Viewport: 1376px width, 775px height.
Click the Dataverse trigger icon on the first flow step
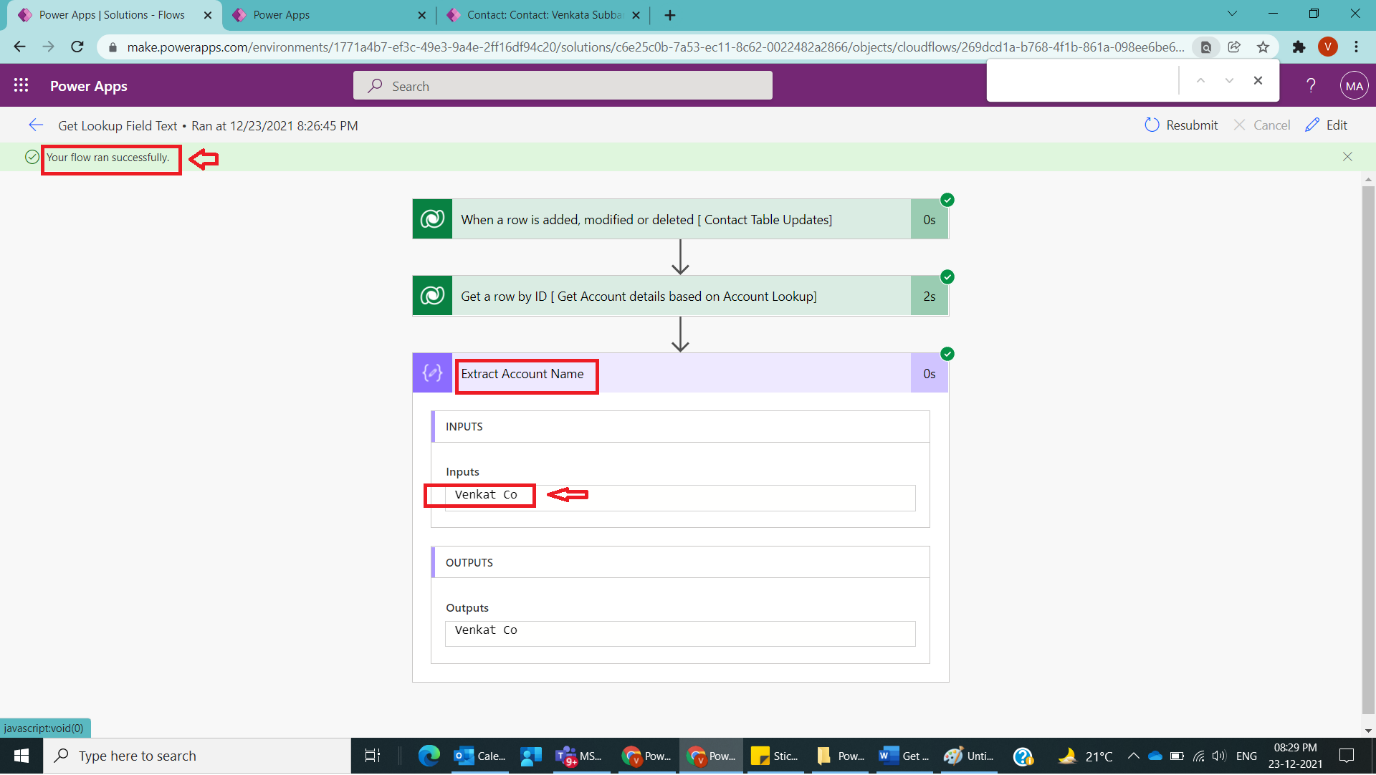pos(432,218)
